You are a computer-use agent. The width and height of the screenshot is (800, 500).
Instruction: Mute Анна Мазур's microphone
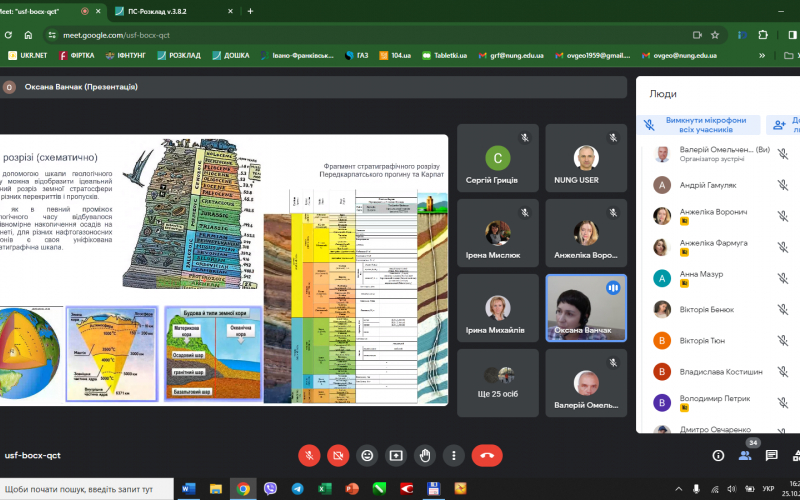(783, 279)
